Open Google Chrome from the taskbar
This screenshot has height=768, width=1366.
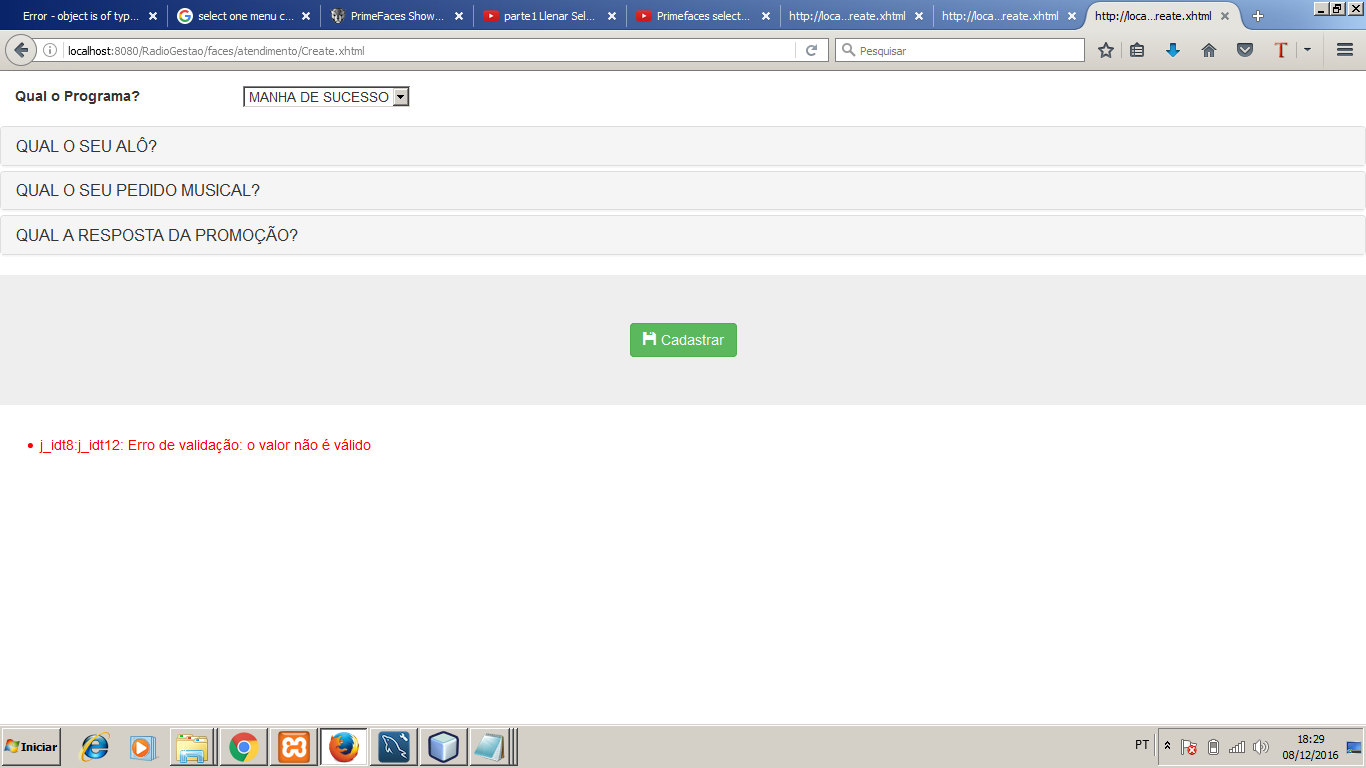click(x=244, y=747)
